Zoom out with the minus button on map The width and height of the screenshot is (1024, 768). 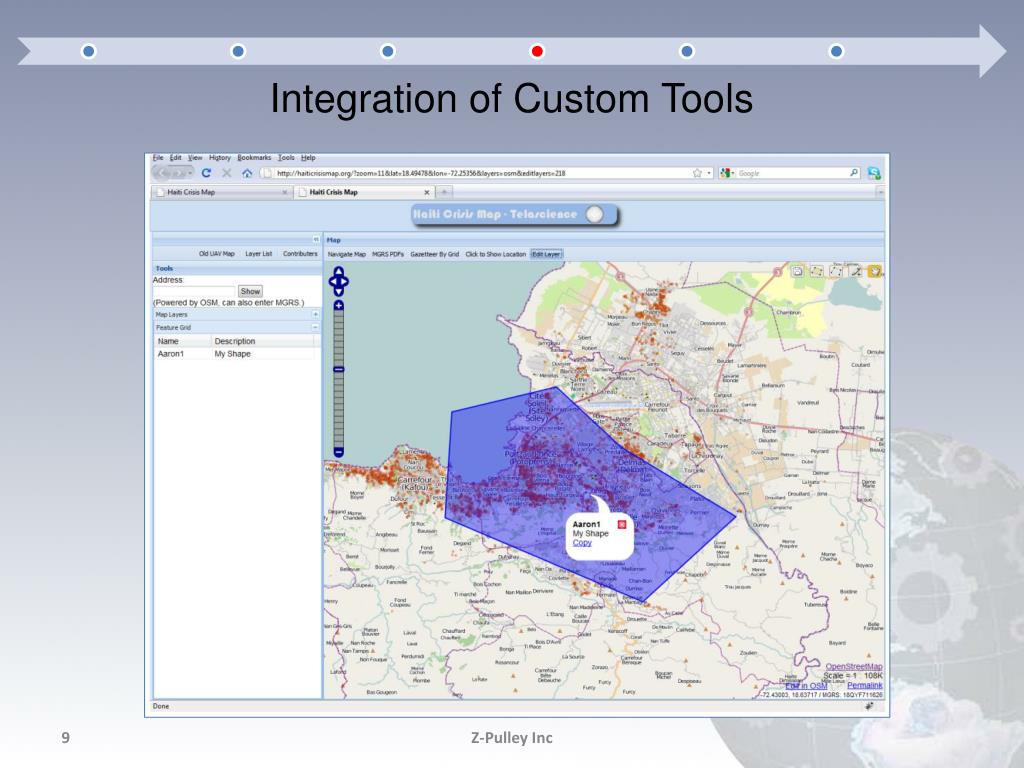point(338,452)
